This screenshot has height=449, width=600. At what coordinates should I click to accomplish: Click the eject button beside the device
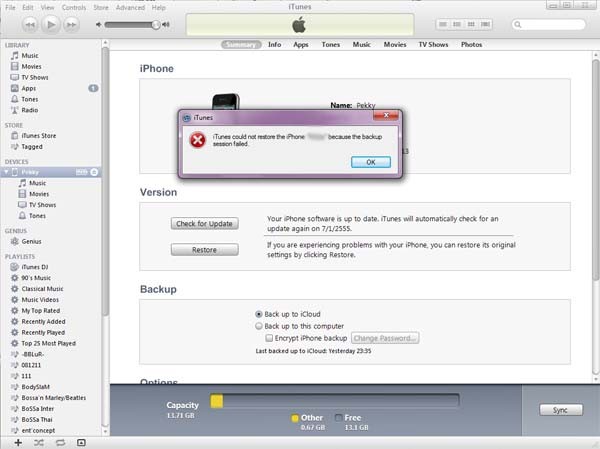[x=94, y=172]
